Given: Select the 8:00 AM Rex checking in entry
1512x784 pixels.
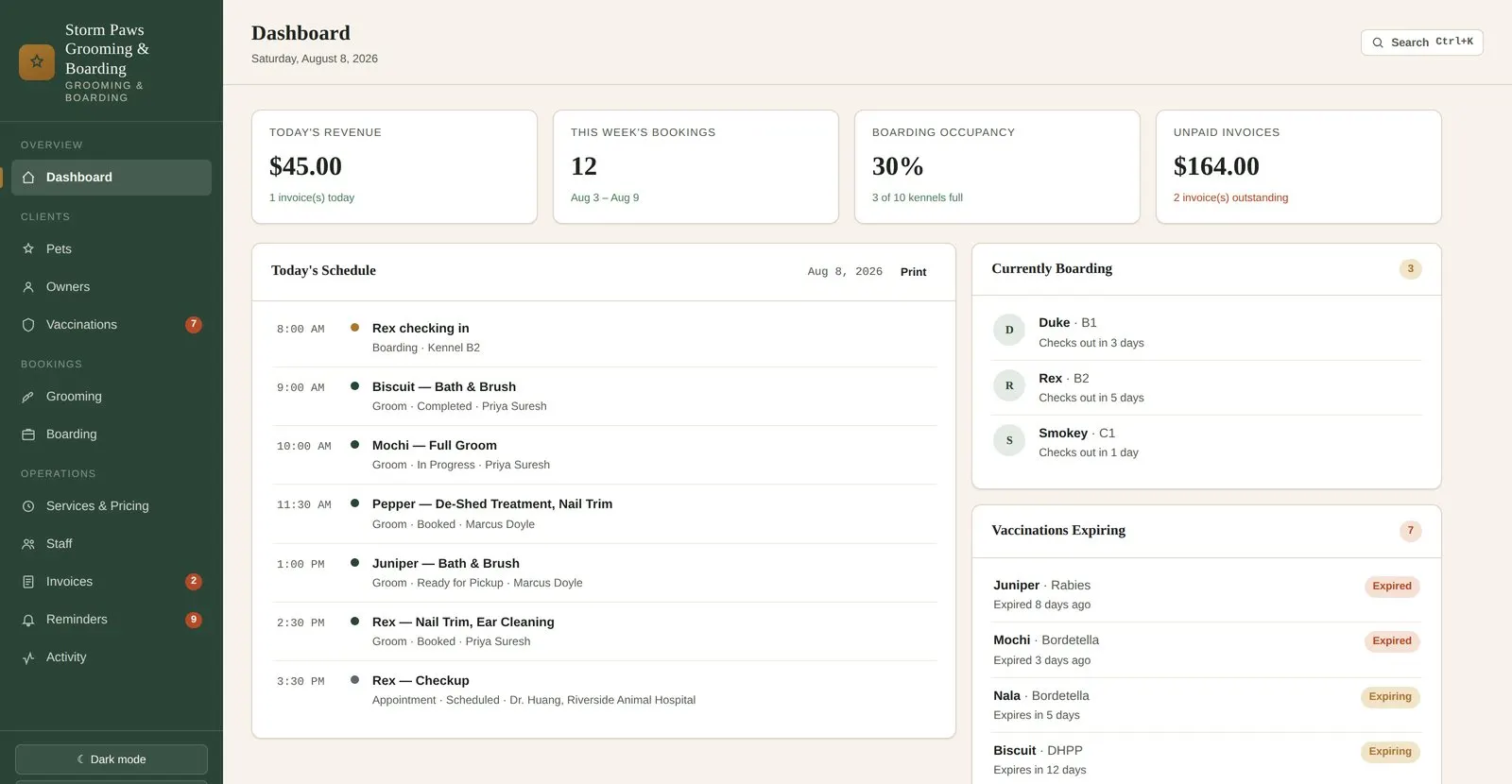Looking at the screenshot, I should [604, 337].
